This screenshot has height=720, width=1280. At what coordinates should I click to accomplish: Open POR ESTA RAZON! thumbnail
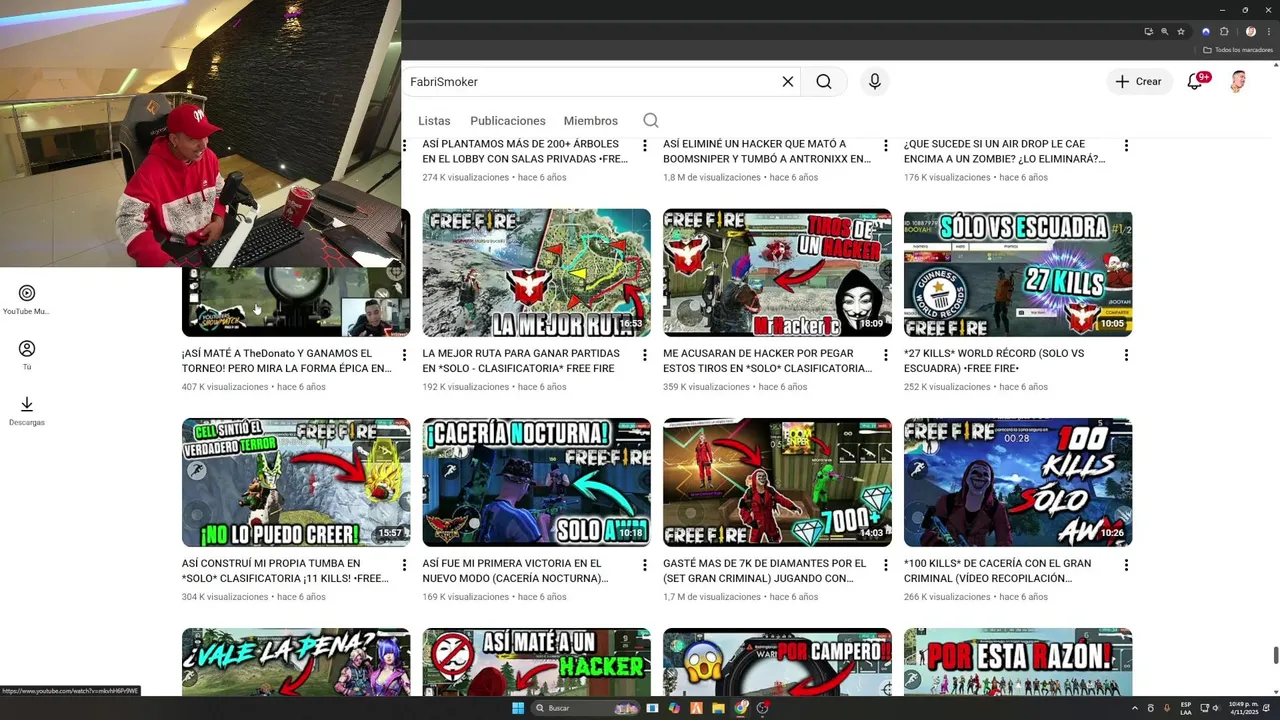pos(1018,662)
